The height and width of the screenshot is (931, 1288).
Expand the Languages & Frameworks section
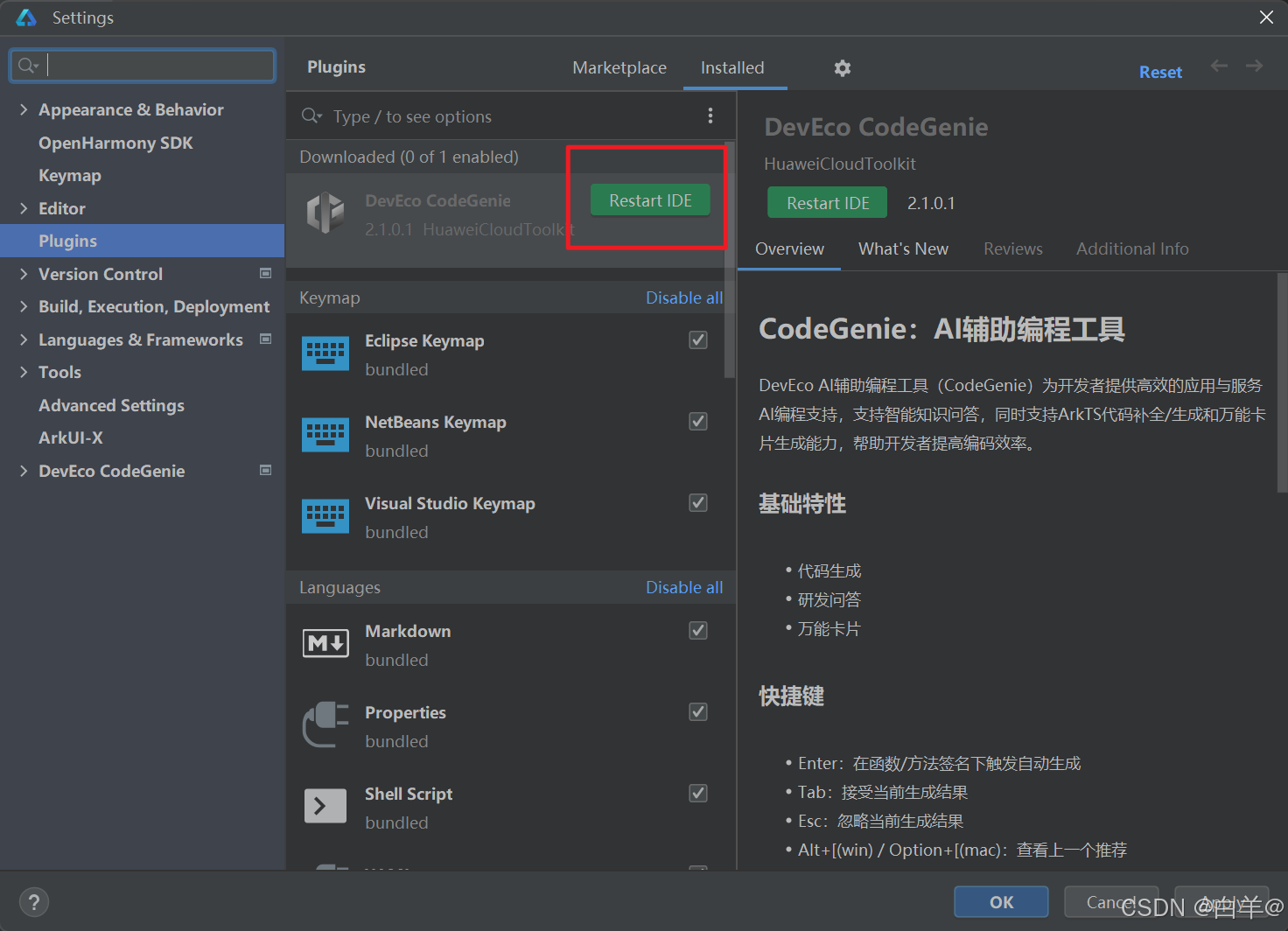pyautogui.click(x=24, y=339)
